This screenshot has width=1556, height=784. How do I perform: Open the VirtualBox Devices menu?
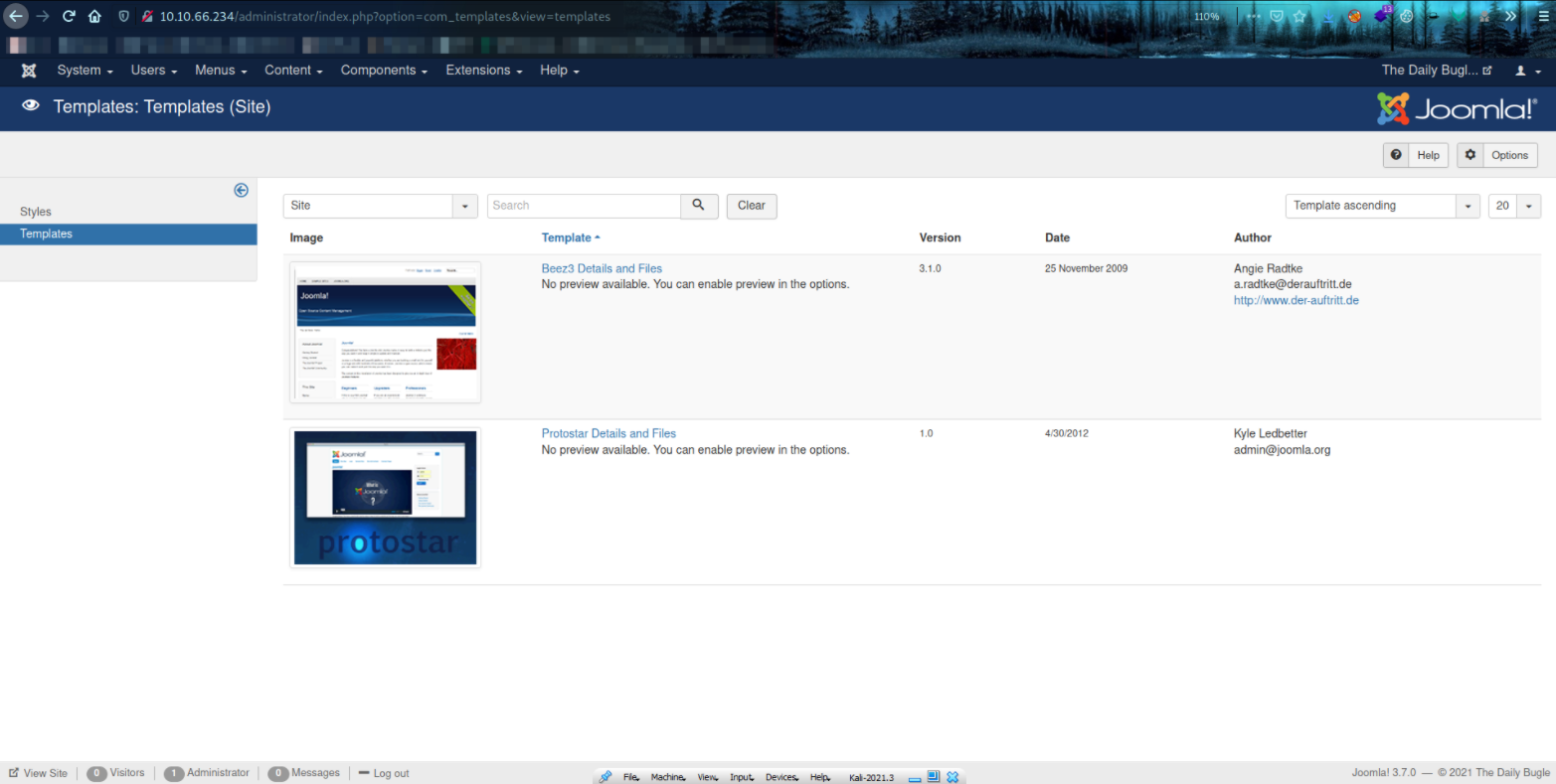pos(782,777)
